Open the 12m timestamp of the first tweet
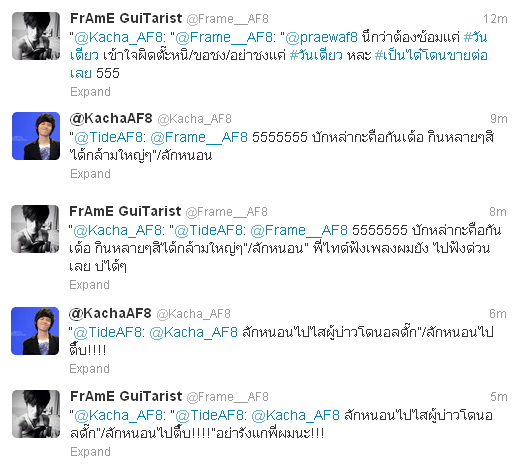The image size is (520, 469). coord(495,19)
